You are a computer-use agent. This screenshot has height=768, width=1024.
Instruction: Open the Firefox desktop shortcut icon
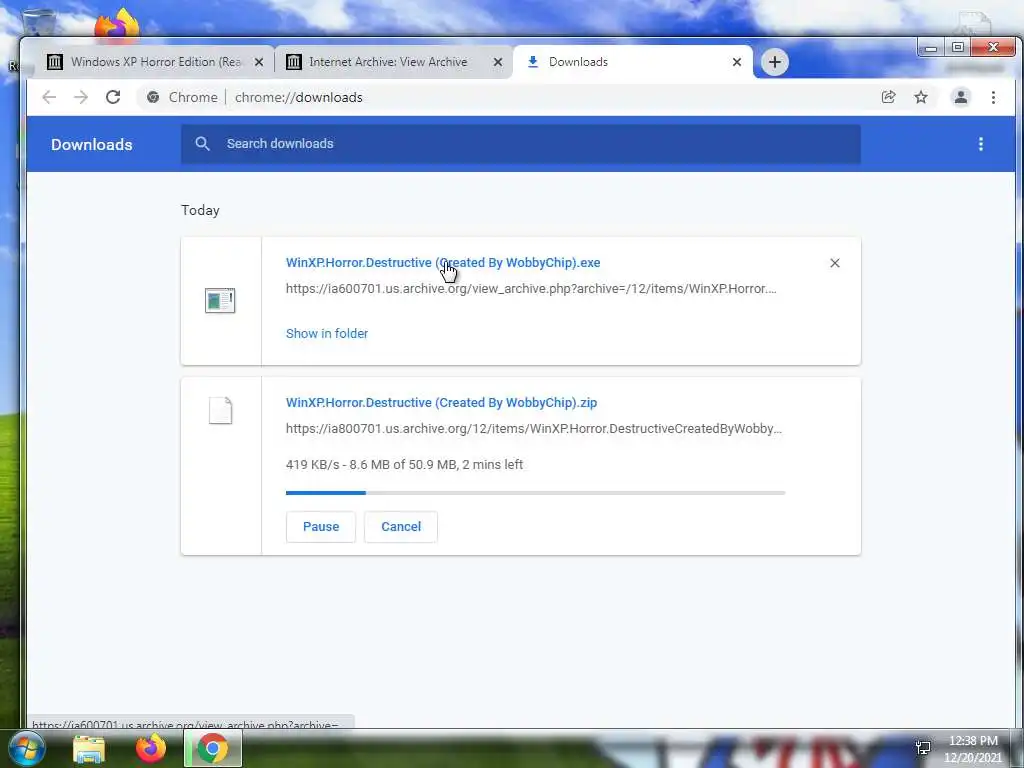coord(117,26)
